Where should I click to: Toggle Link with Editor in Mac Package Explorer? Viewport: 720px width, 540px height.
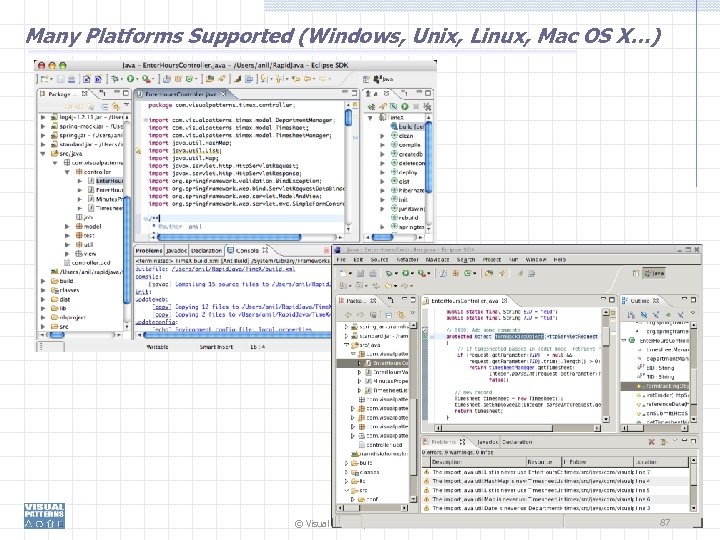click(x=116, y=107)
